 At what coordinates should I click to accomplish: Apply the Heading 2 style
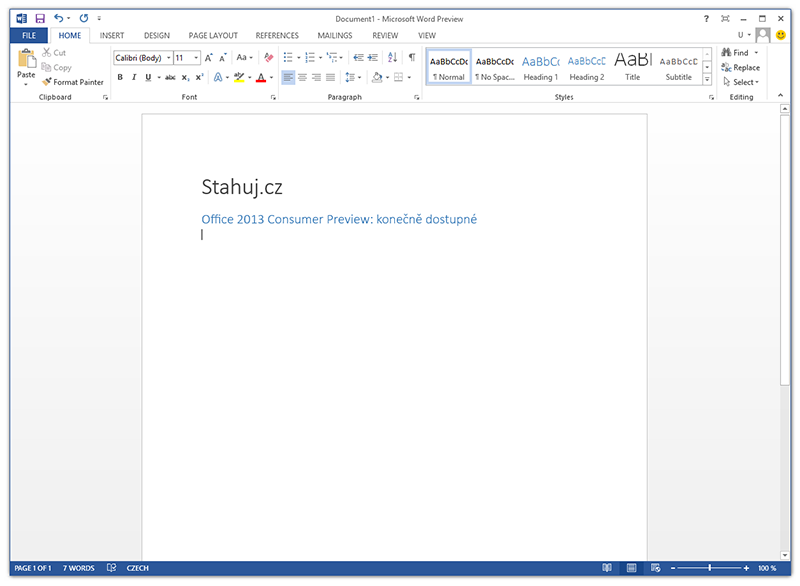point(587,67)
